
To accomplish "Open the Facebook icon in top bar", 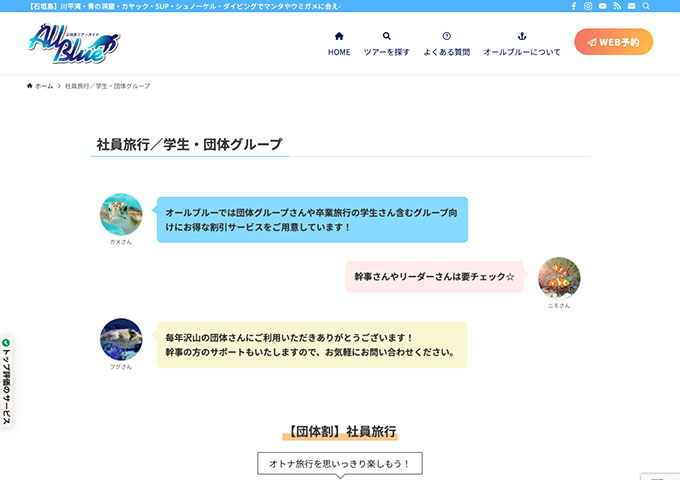I will [573, 6].
